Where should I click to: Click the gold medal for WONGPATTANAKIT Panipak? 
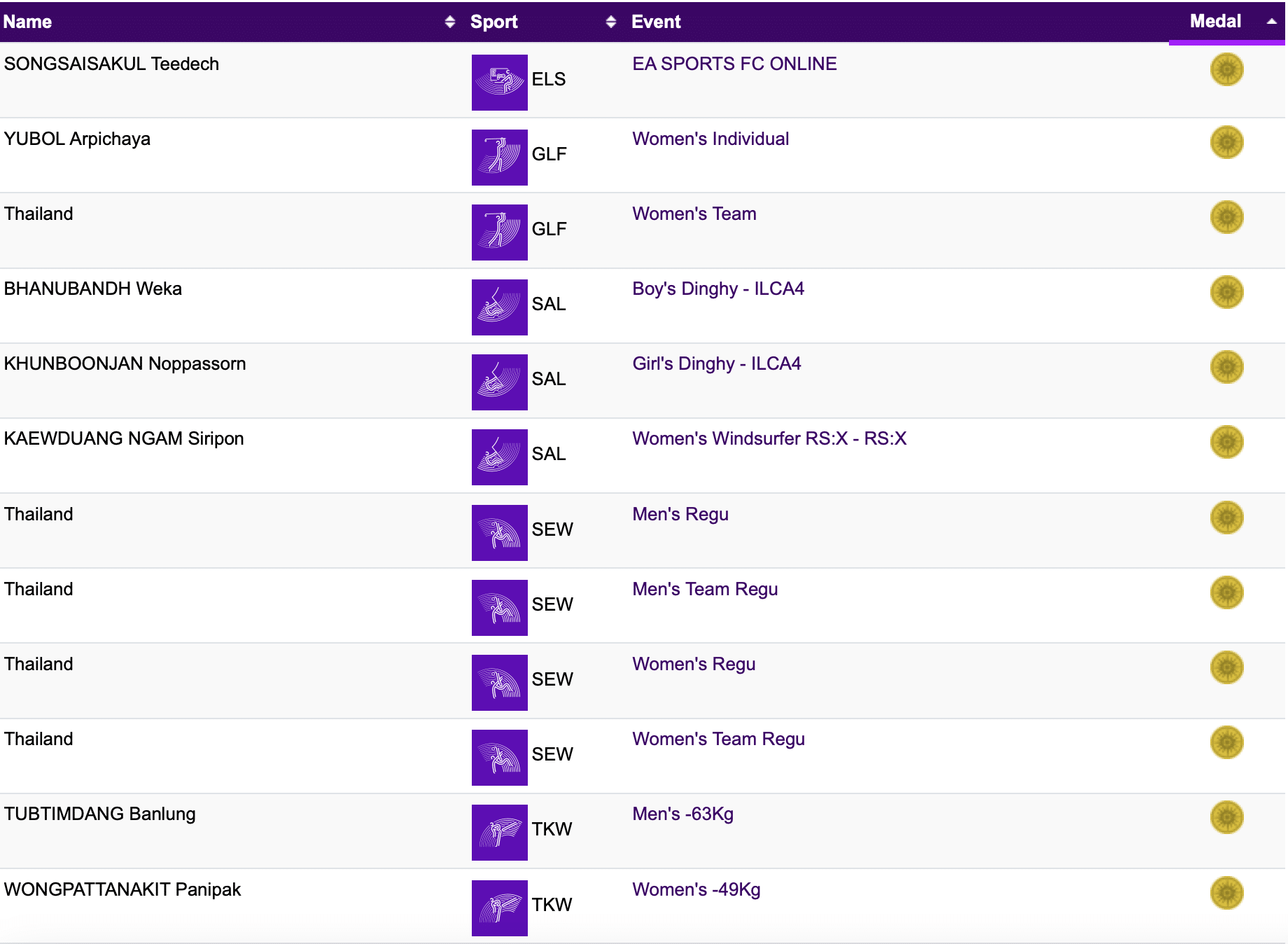point(1226,893)
